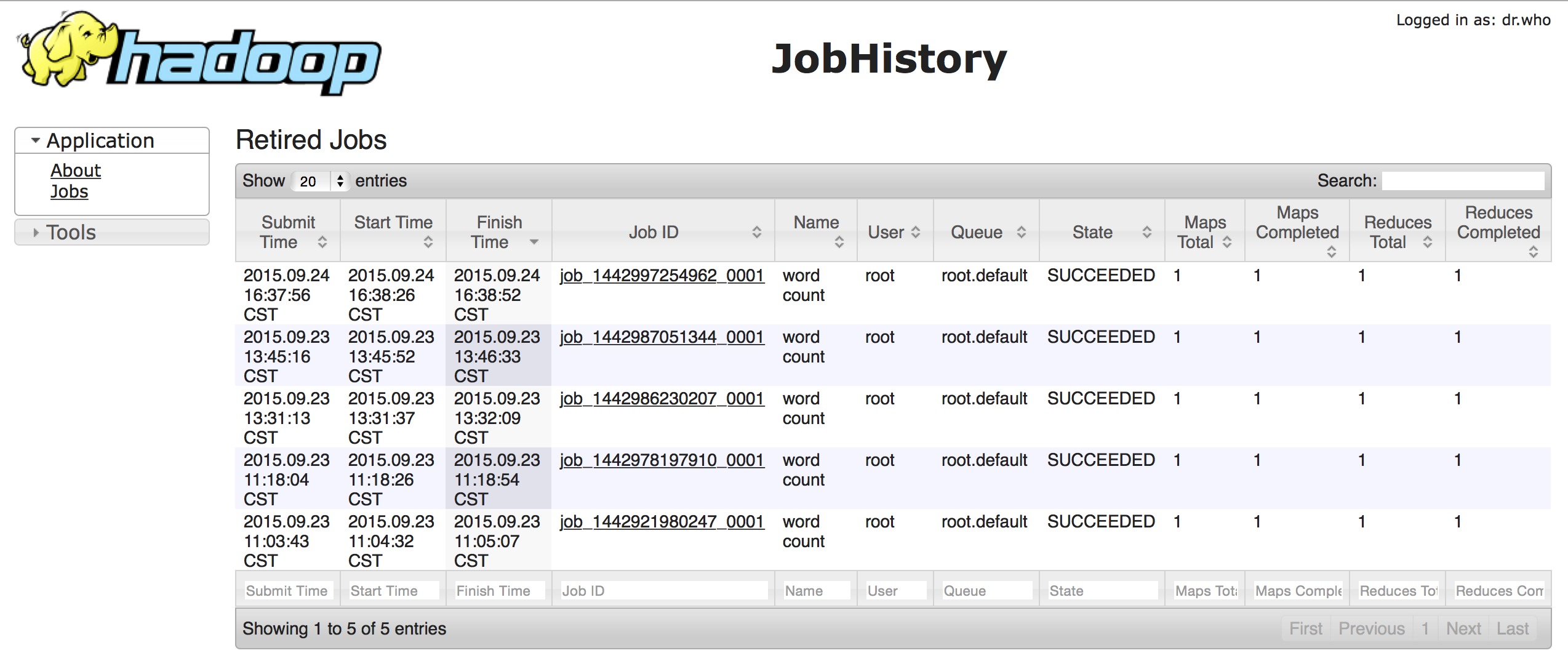Click root.default queue in job_1442987051344_0001 row
Viewport: 1568px width, 661px height.
(x=984, y=337)
